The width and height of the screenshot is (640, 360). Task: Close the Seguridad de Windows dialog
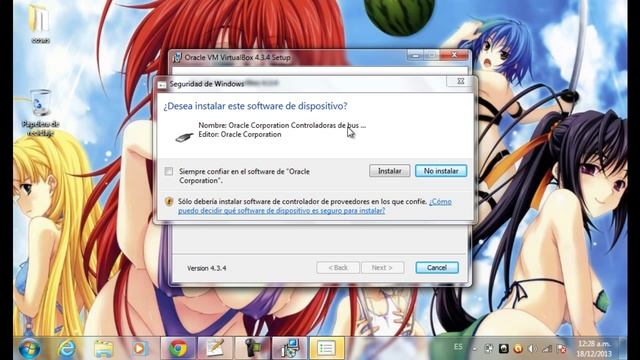tap(460, 81)
